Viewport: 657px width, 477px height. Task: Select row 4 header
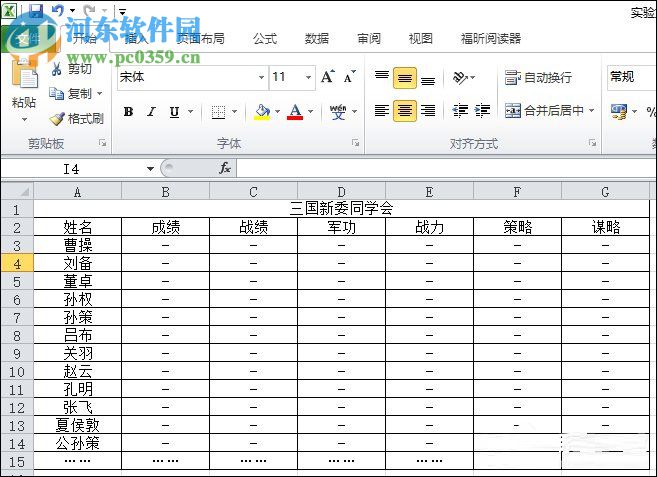point(17,263)
